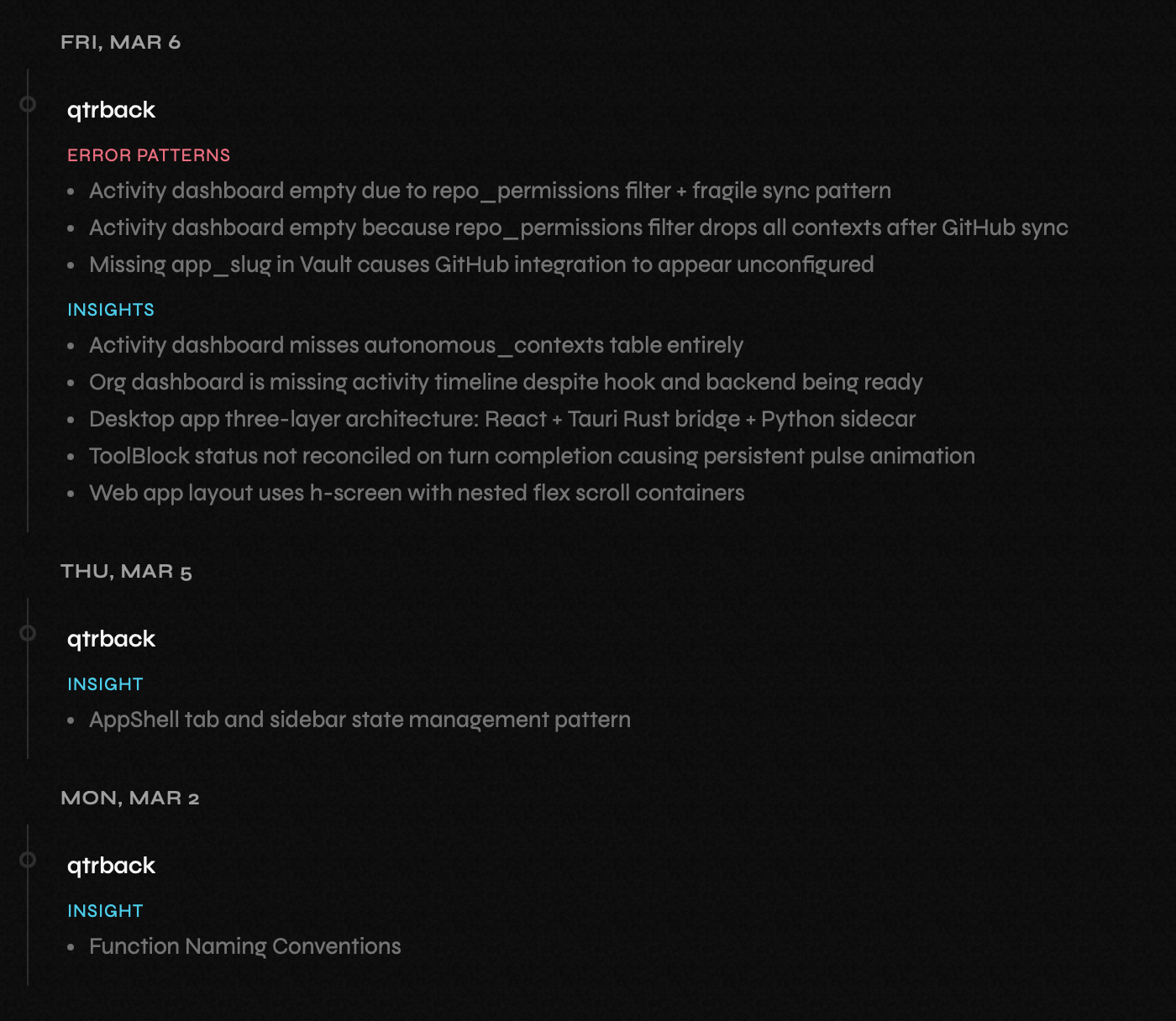The width and height of the screenshot is (1176, 1021).
Task: Select the Insights section label on Mar 6
Action: [x=111, y=310]
